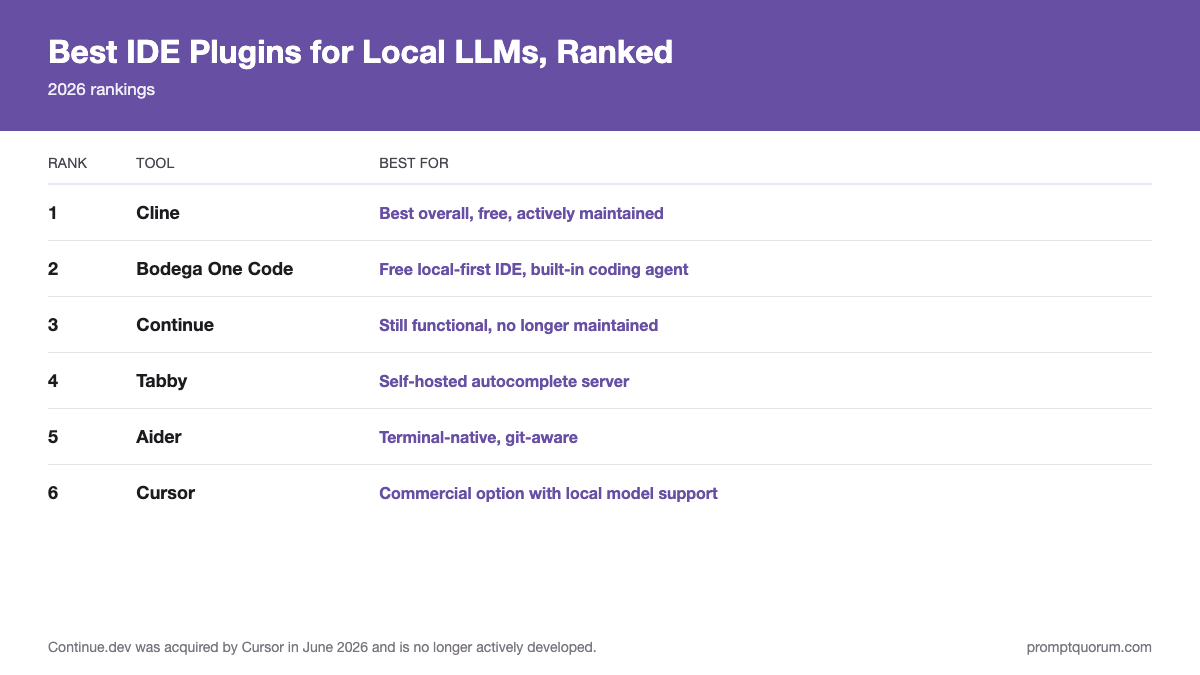Click the 'Aider' tool name
Screen dimensions: 1200x675
[x=159, y=437]
